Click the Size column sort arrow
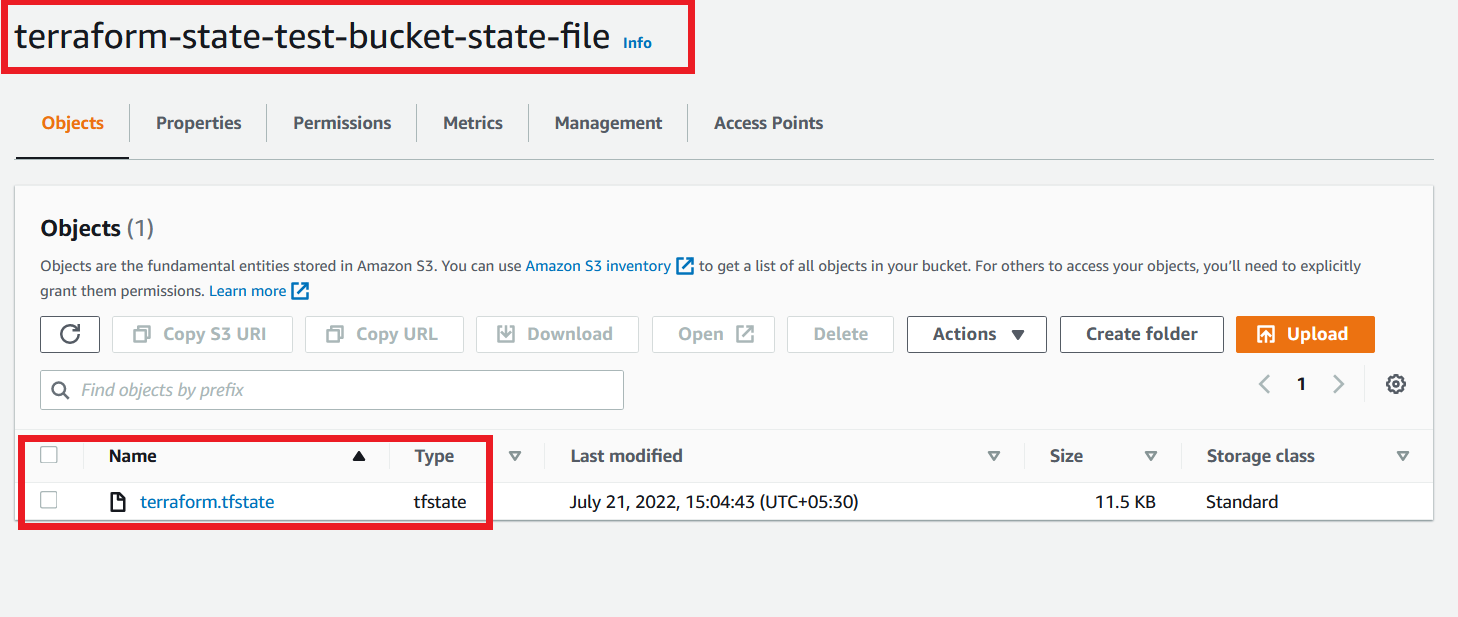1458x617 pixels. (x=1151, y=456)
